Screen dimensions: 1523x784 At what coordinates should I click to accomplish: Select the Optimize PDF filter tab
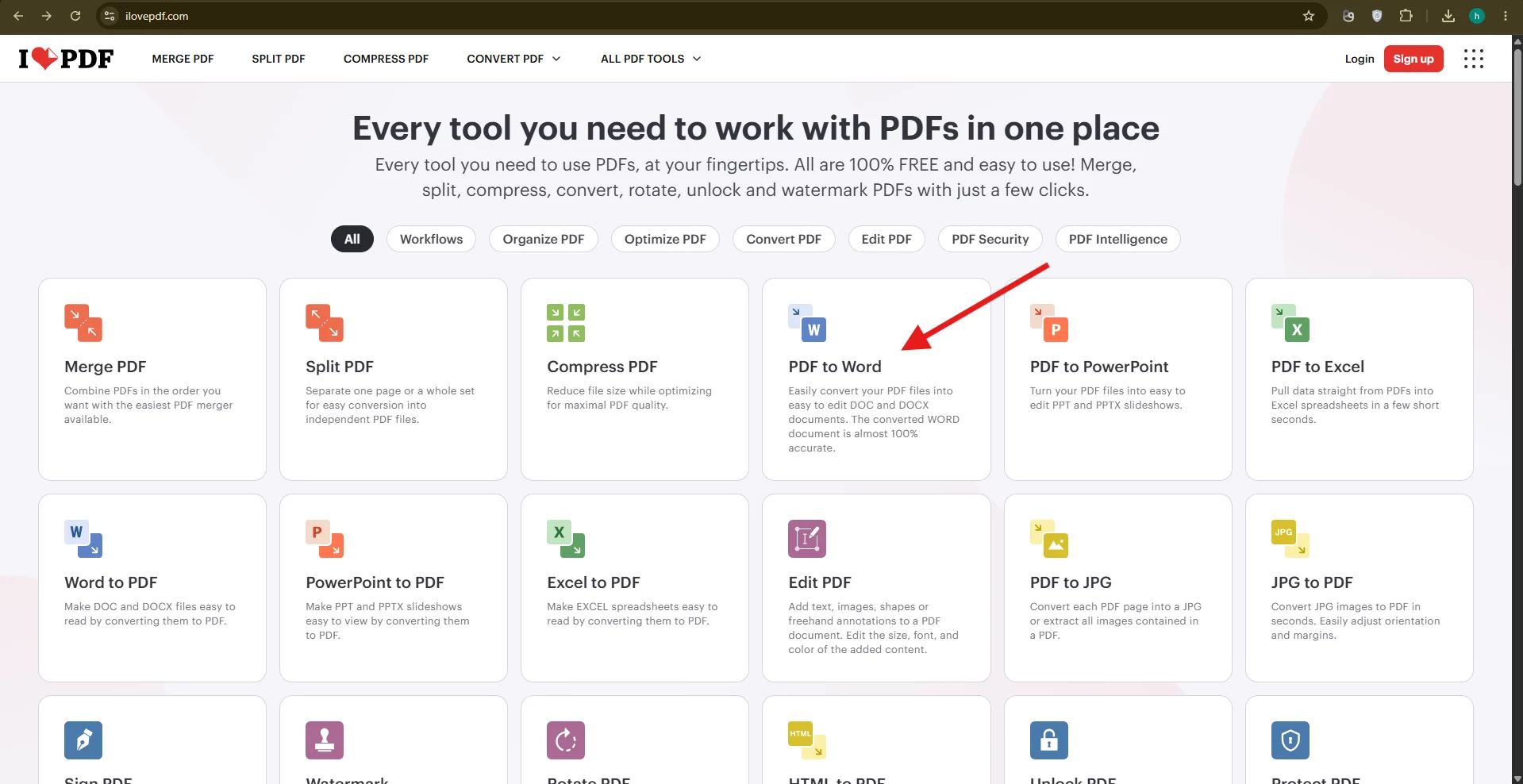(x=665, y=239)
